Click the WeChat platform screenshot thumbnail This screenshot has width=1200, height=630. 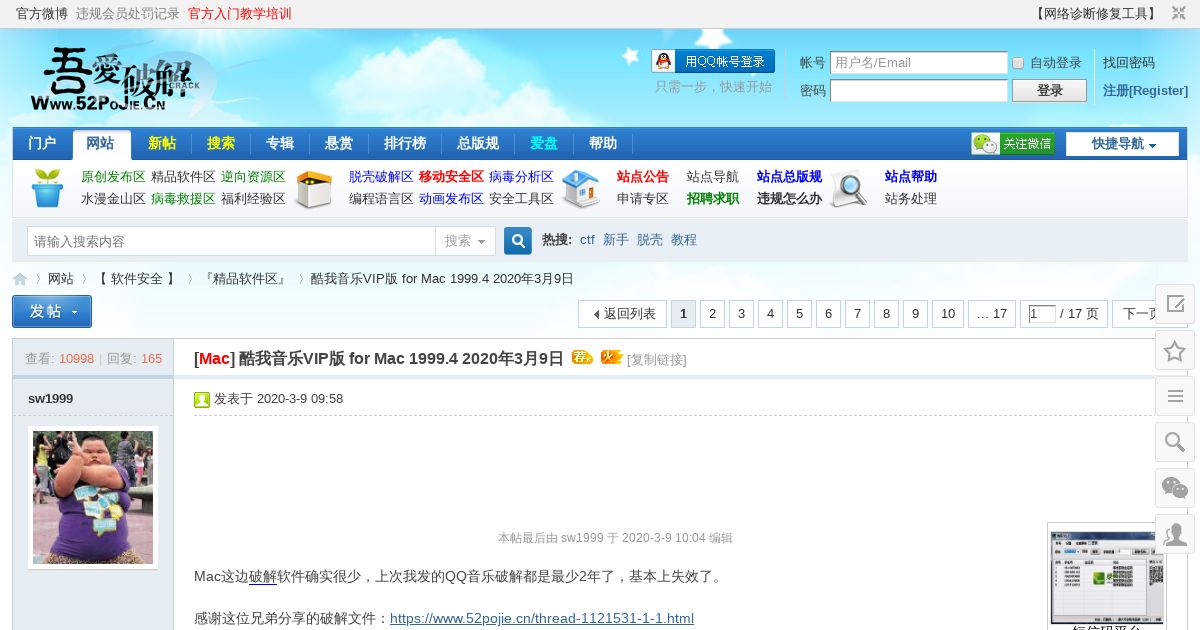click(1107, 577)
